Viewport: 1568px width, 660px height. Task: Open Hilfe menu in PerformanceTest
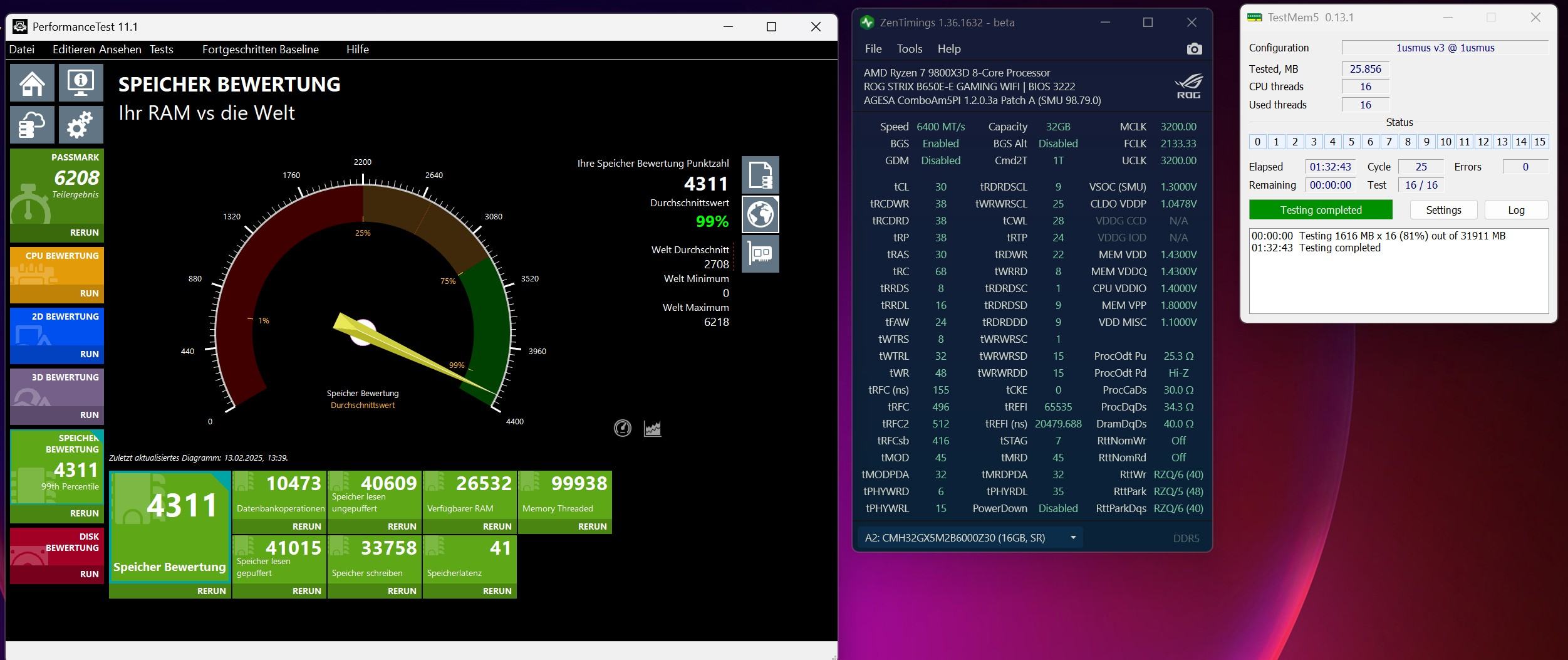[x=358, y=50]
